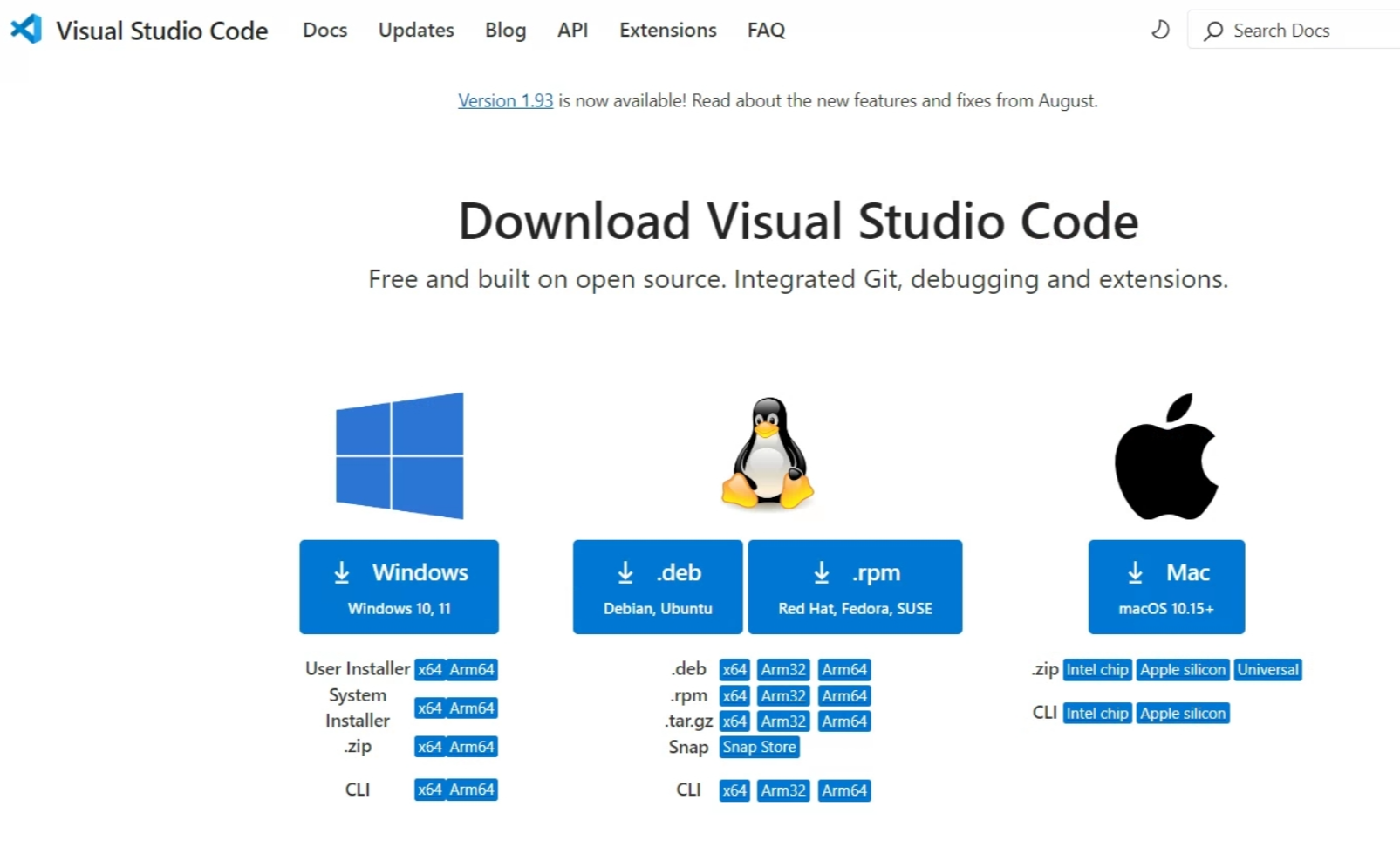Screen dimensions: 1400x841
Task: Select Arm64 for Windows CLI
Action: [472, 790]
